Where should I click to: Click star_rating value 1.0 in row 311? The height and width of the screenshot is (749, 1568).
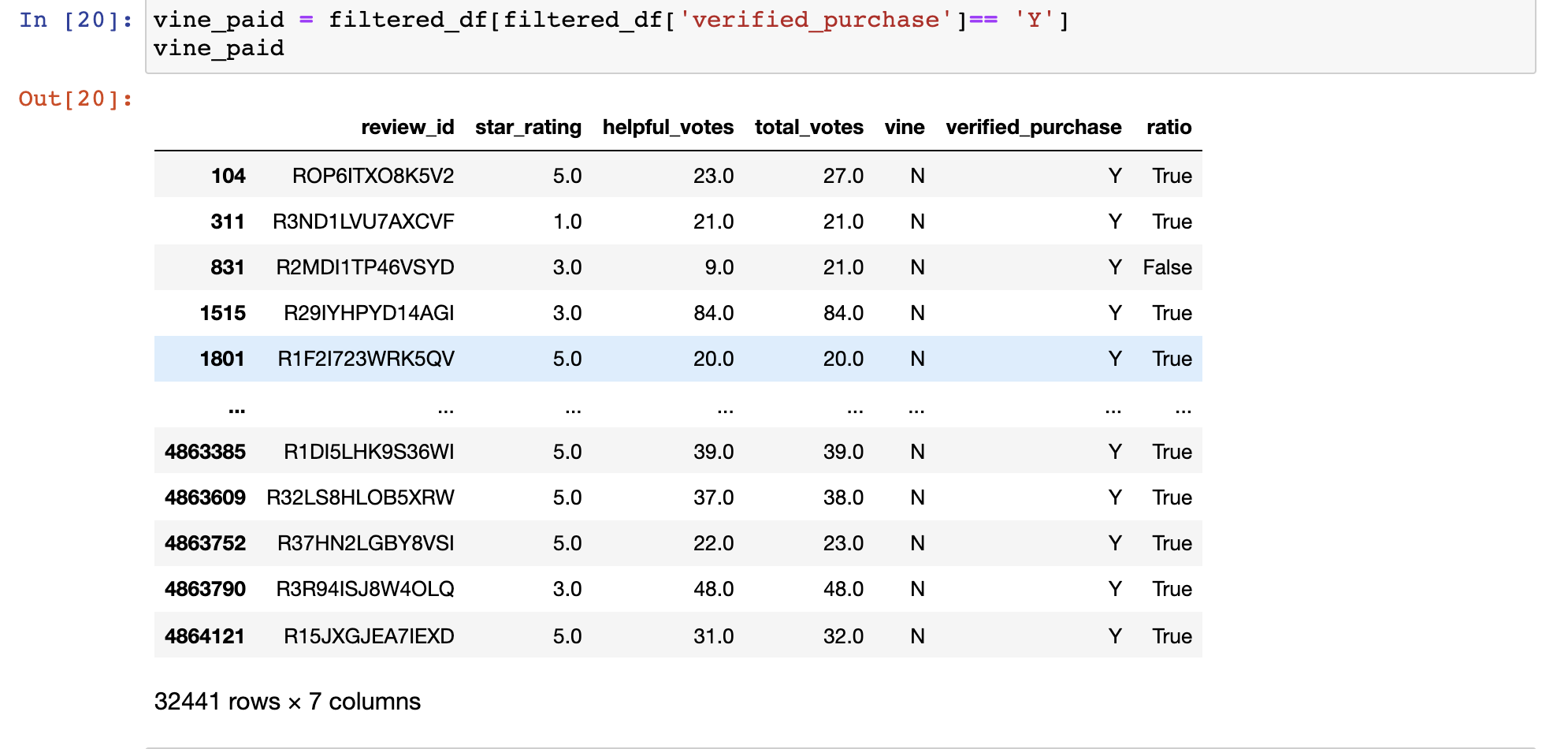pyautogui.click(x=567, y=222)
